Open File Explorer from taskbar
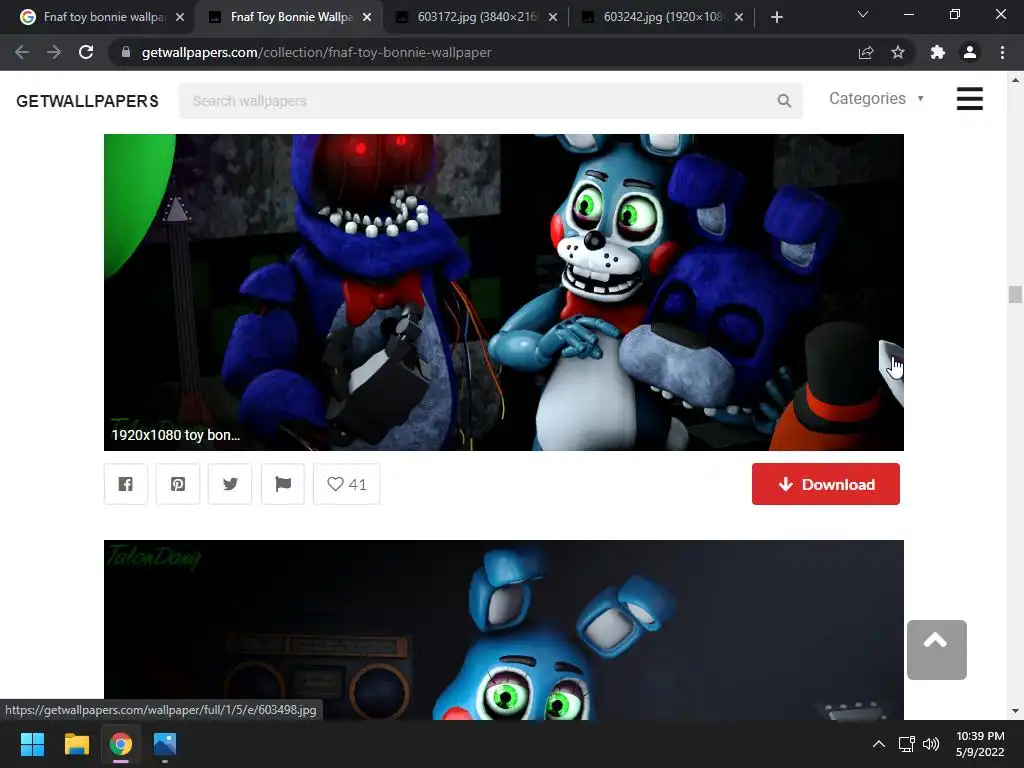The image size is (1024, 768). (76, 744)
